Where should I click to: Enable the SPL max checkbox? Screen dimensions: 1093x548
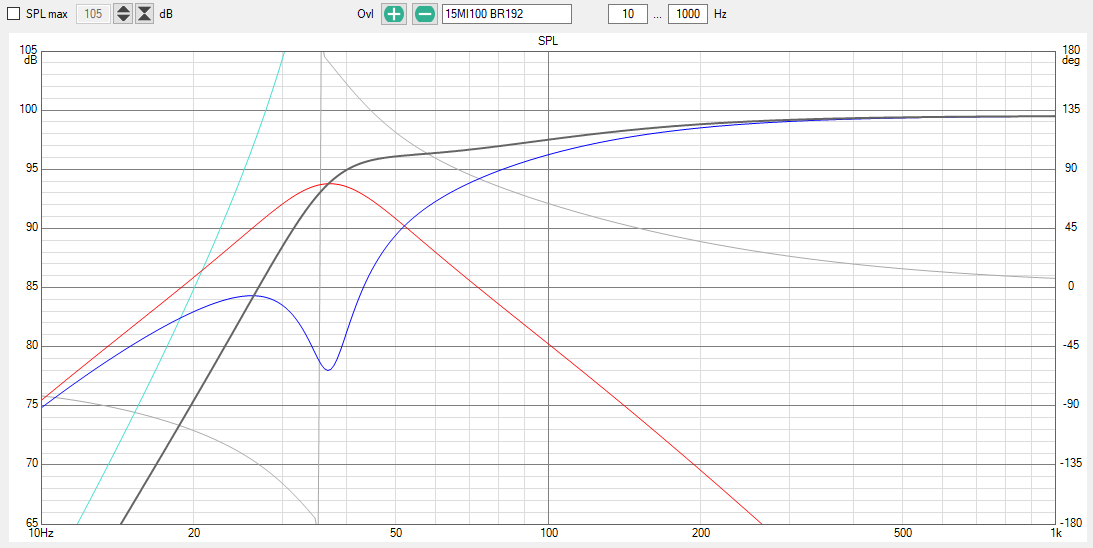pyautogui.click(x=13, y=14)
